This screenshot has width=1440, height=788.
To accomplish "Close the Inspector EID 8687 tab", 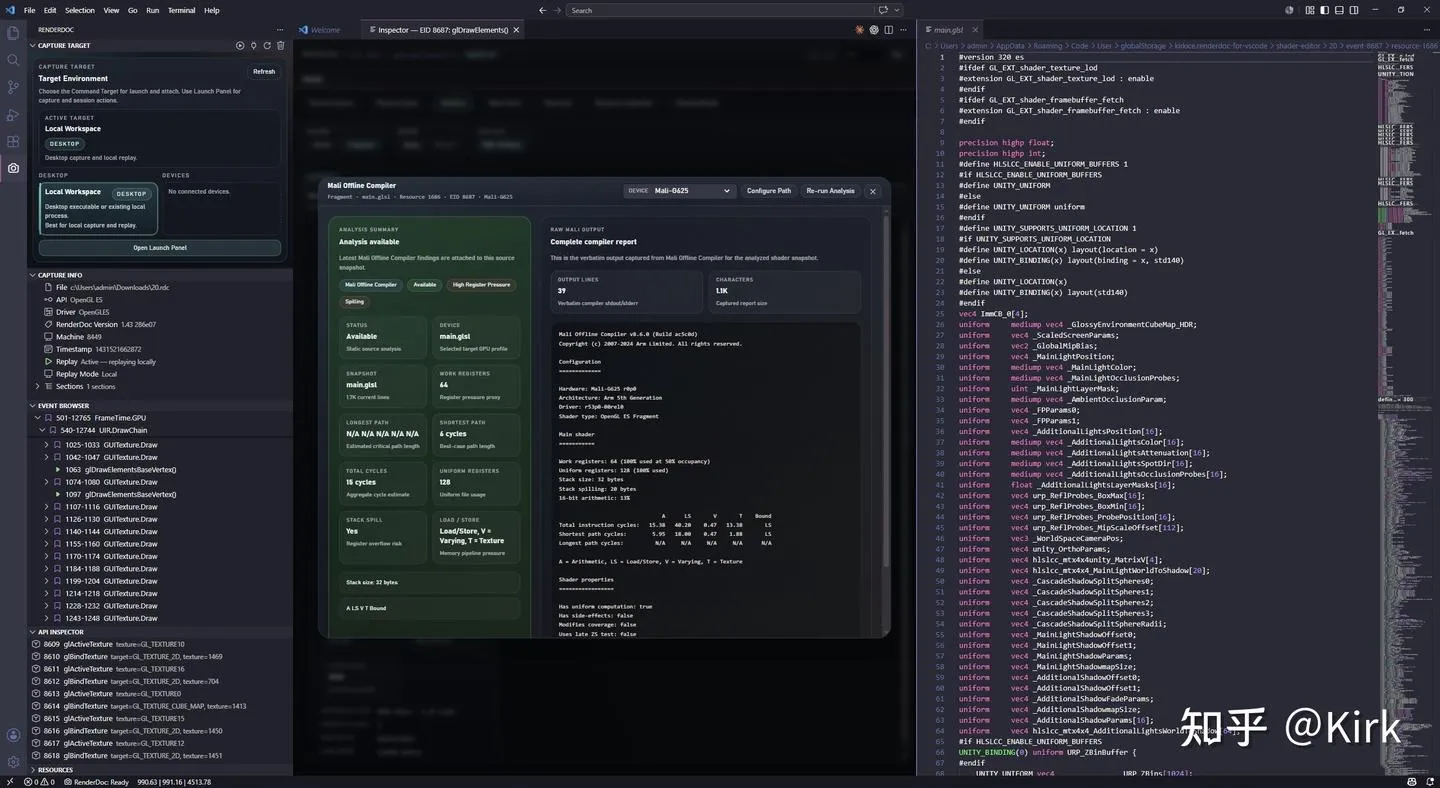I will click(x=516, y=30).
